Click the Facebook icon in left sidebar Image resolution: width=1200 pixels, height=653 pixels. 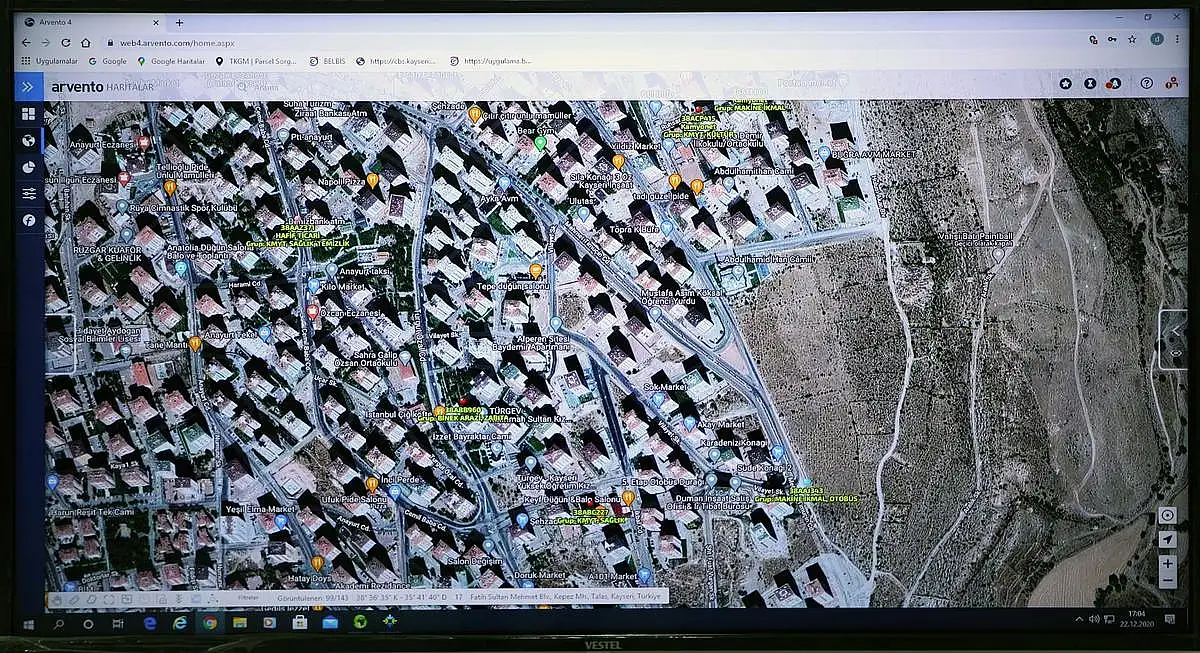click(x=28, y=220)
